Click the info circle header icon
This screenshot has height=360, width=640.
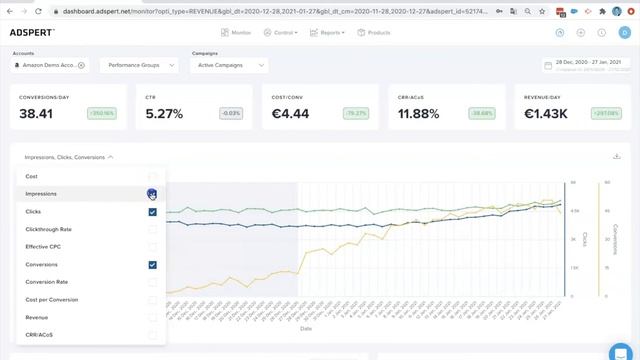click(602, 33)
